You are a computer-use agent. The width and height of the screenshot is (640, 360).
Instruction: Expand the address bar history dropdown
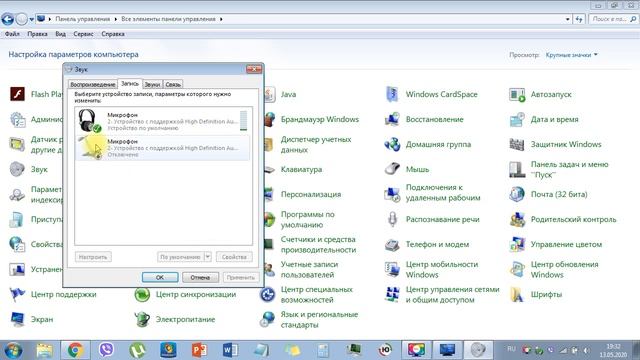point(568,19)
